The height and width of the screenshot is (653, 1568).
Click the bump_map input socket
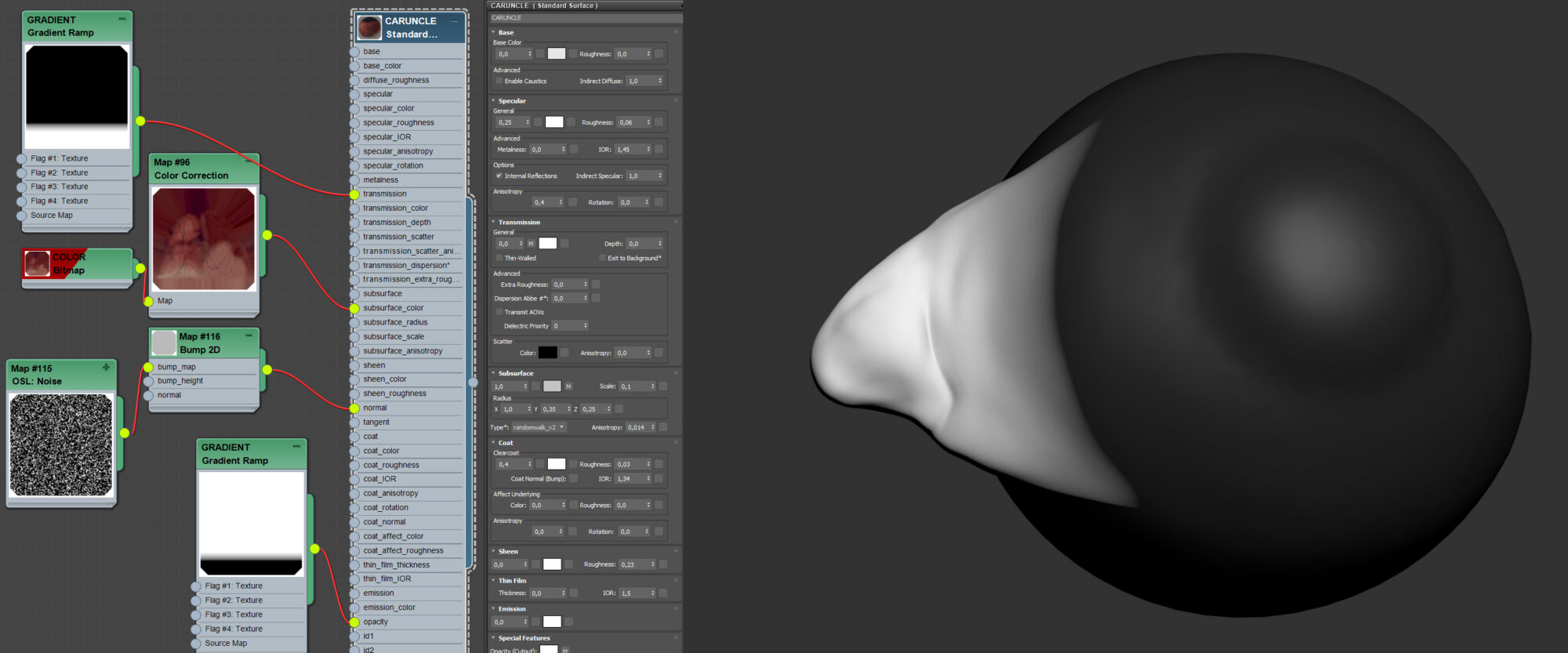[149, 367]
